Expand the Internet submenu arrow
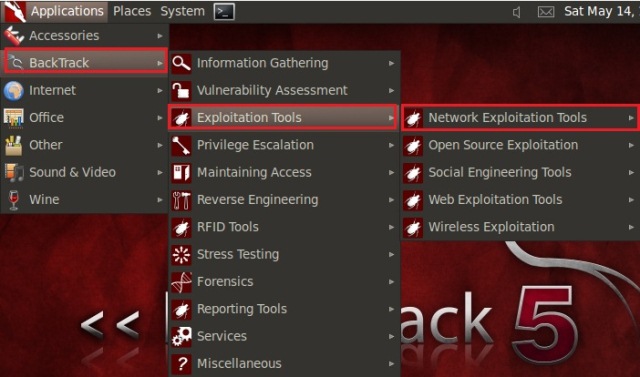The height and width of the screenshot is (377, 640). [160, 91]
